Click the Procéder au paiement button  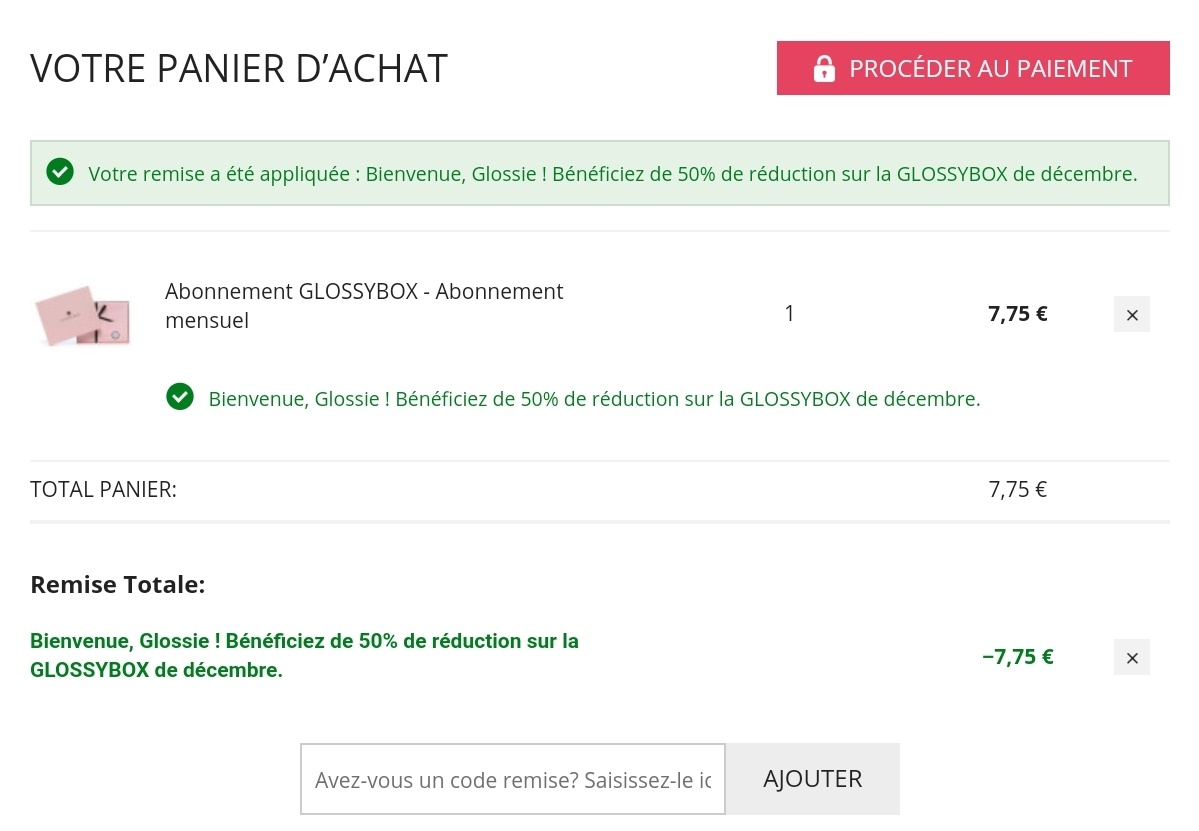(x=972, y=68)
